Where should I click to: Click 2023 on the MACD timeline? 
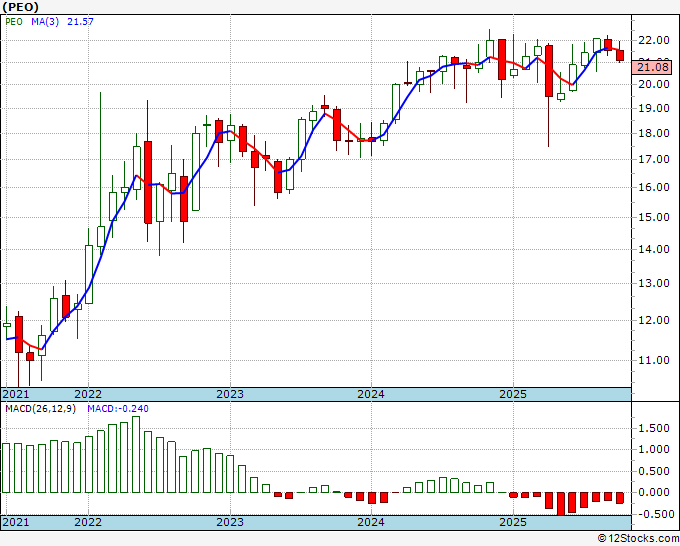(x=230, y=522)
